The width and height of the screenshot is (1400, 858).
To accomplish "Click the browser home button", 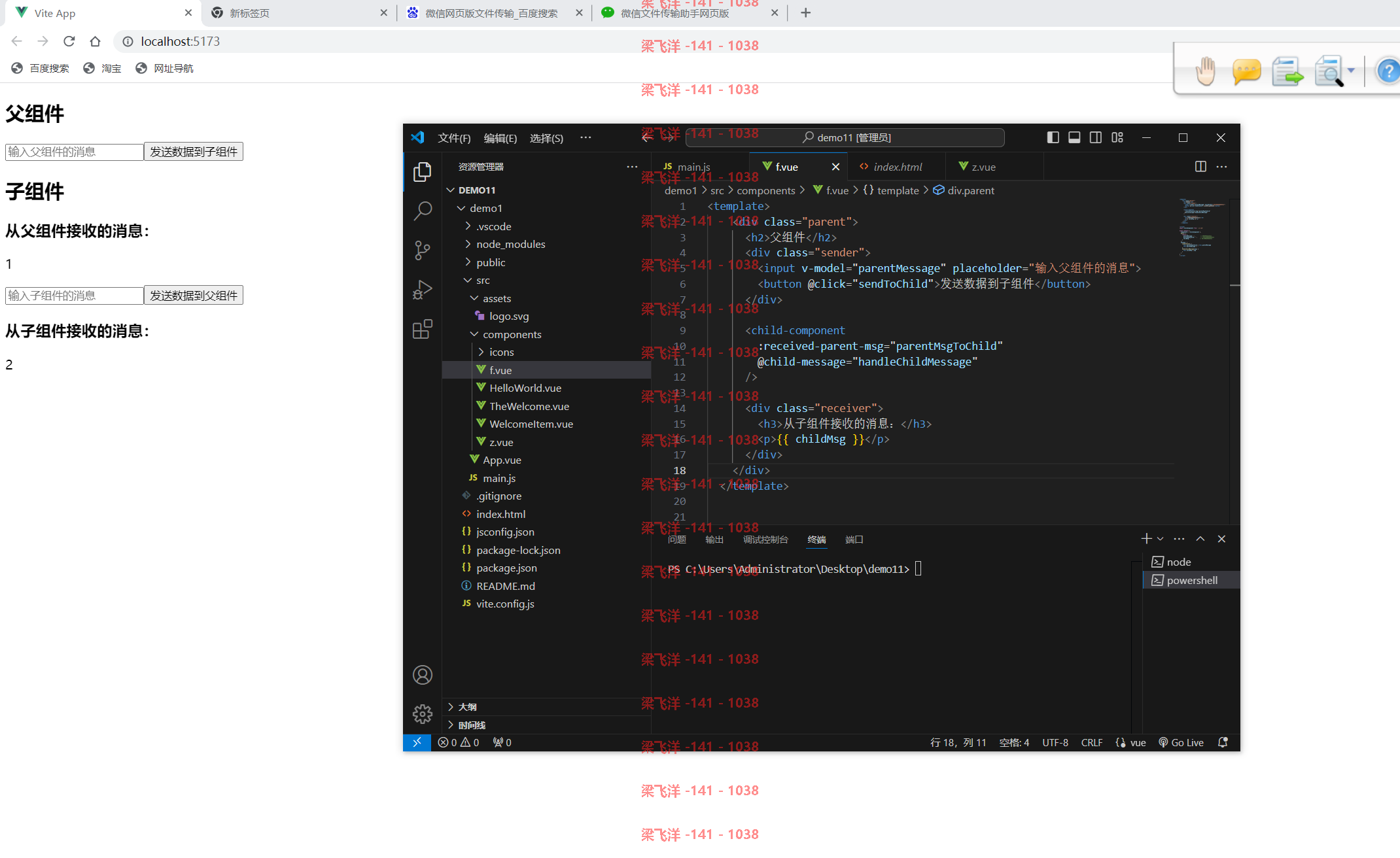I will click(95, 41).
